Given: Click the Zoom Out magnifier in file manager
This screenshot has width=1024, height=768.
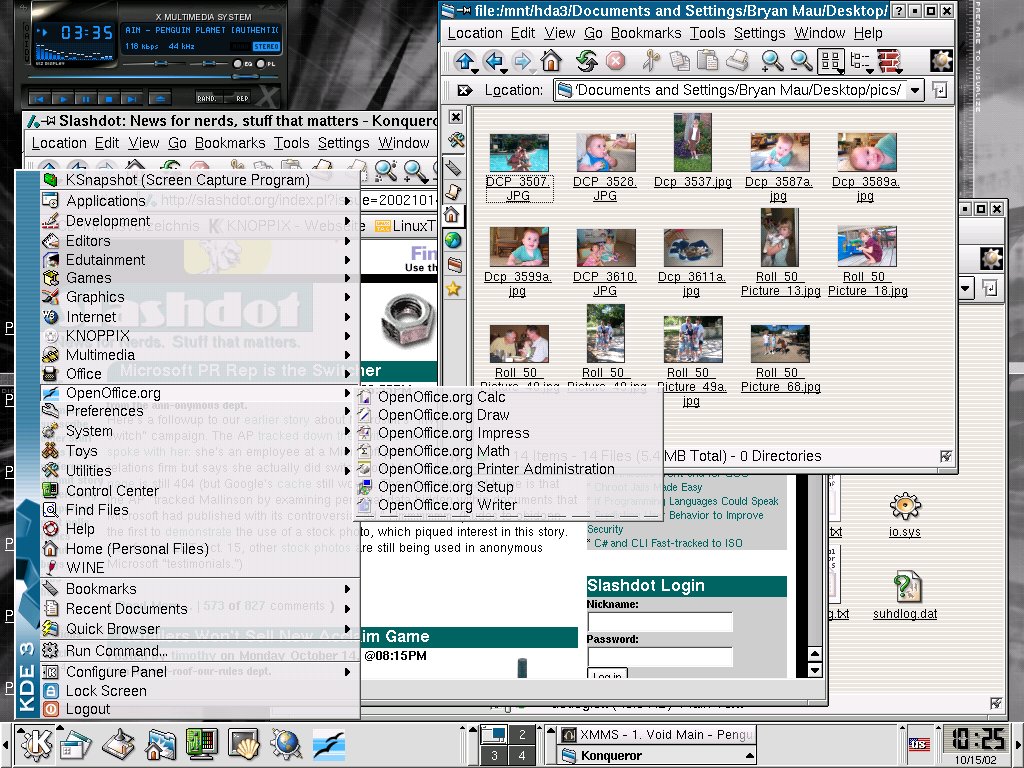Looking at the screenshot, I should (801, 61).
